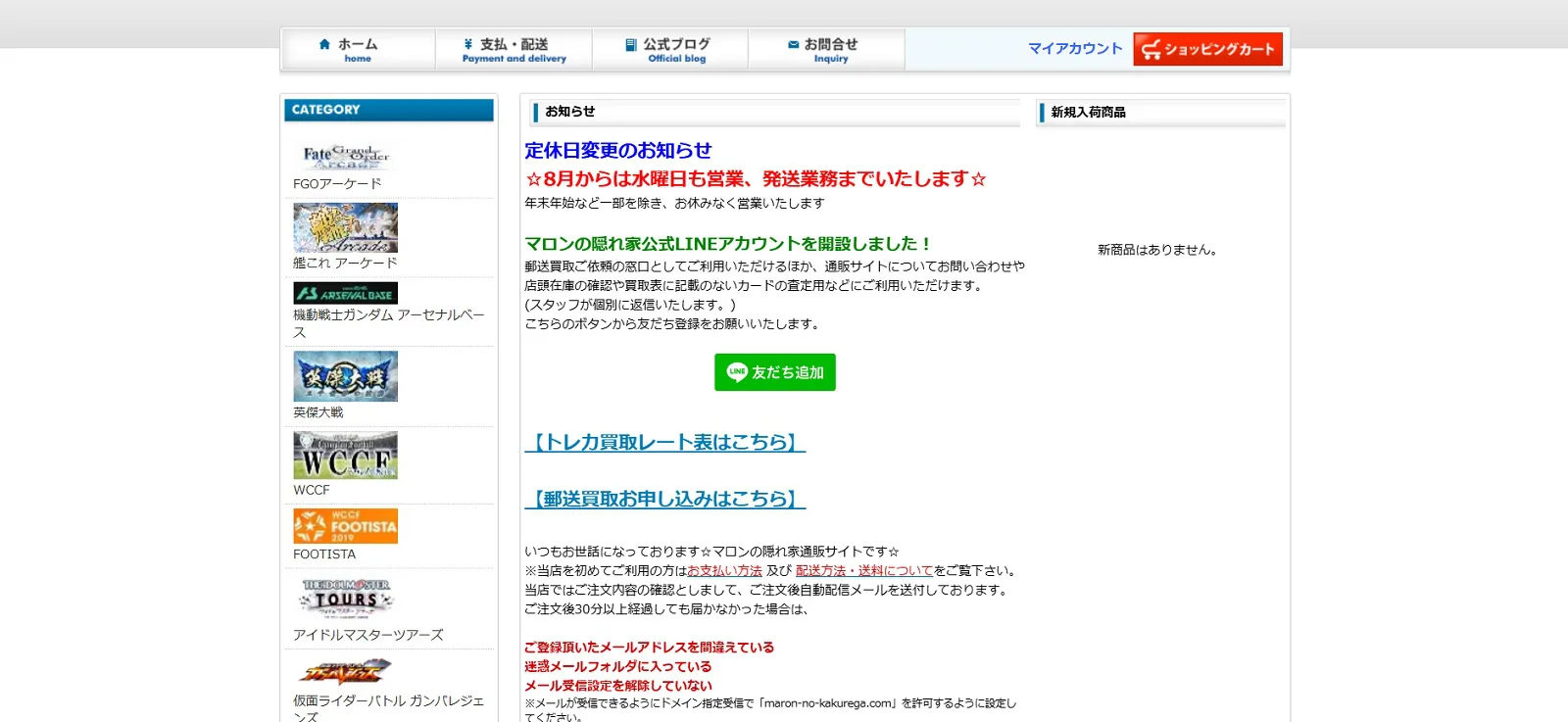1568x722 pixels.
Task: Click the WCCF category logo image
Action: pos(345,456)
